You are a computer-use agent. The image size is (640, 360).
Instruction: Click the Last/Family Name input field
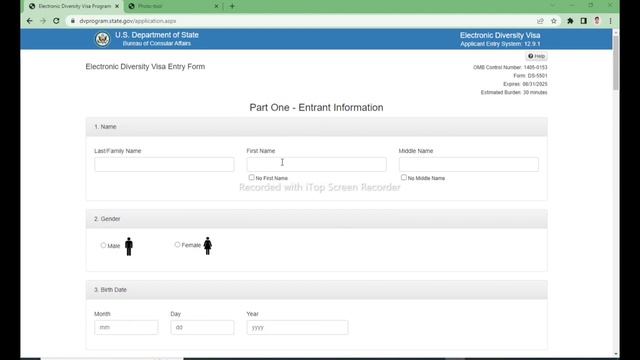click(164, 164)
